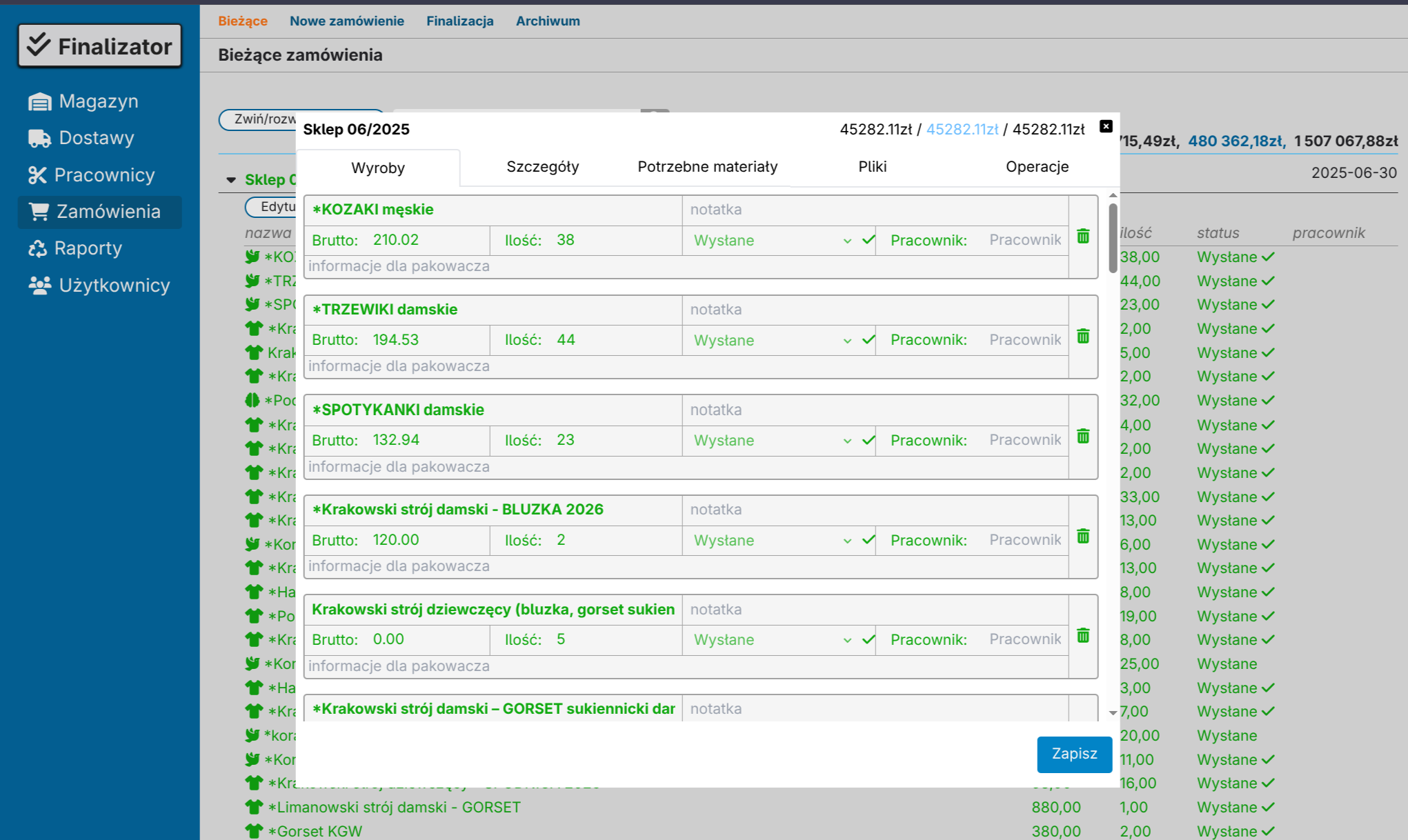Go to the Archiwum link
This screenshot has height=840, width=1408.
click(548, 21)
